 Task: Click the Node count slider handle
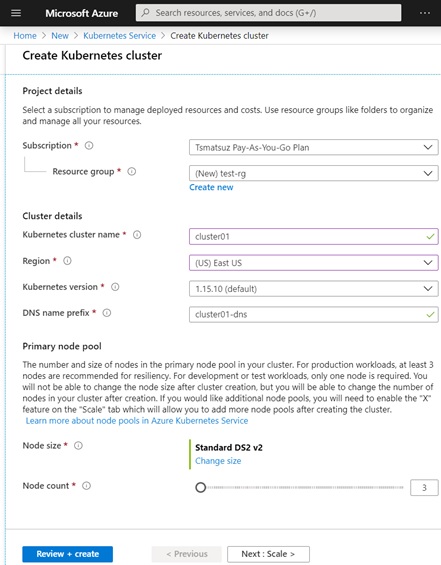coord(201,488)
